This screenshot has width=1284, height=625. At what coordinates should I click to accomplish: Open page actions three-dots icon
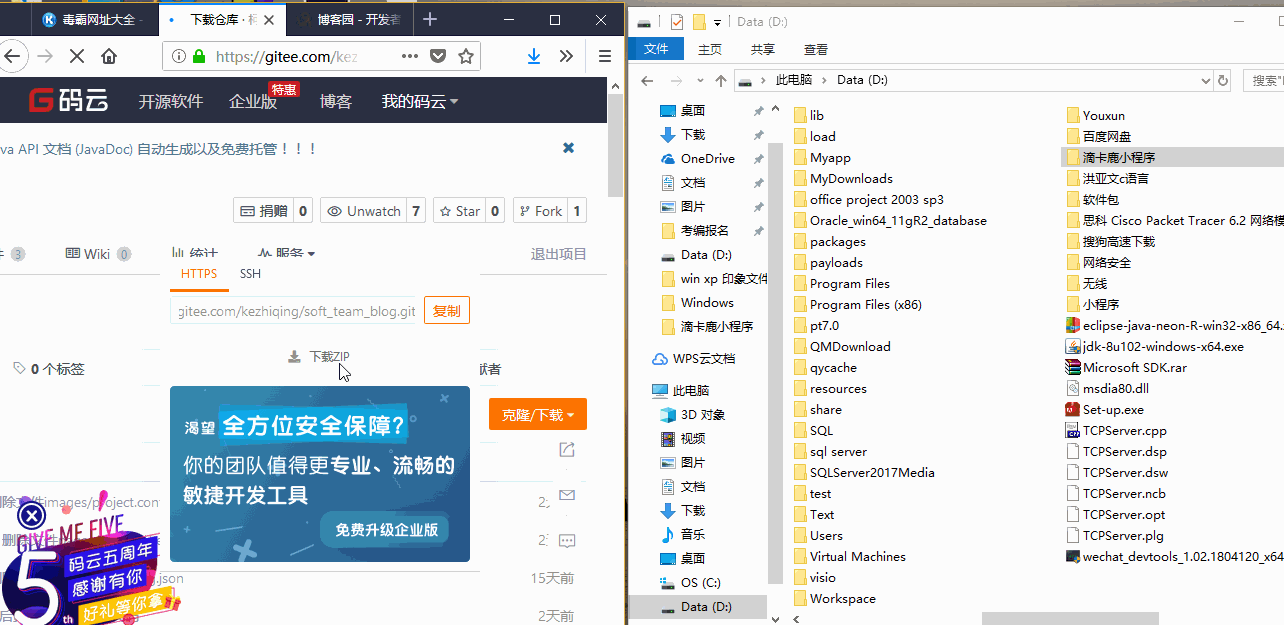410,56
